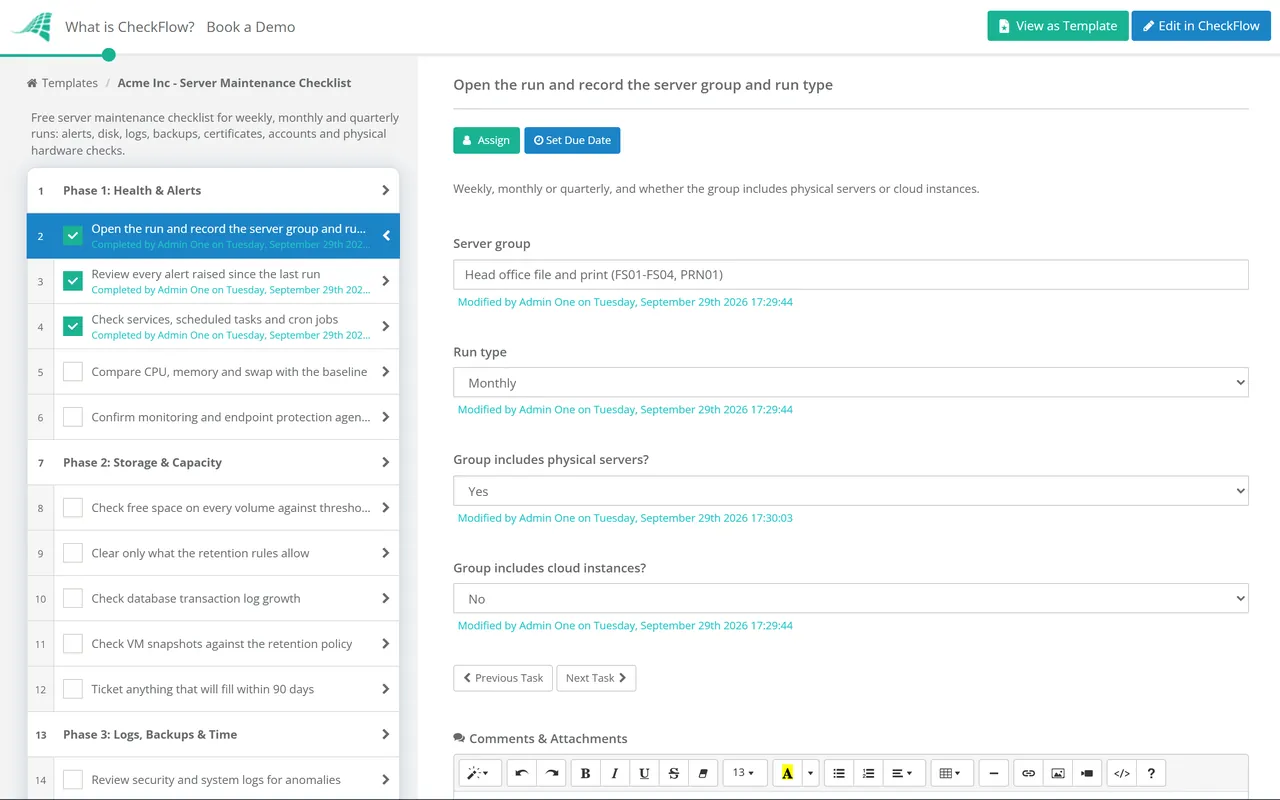Uncheck task 'Review every alert raised'
Viewport: 1280px width, 800px height.
click(x=73, y=281)
